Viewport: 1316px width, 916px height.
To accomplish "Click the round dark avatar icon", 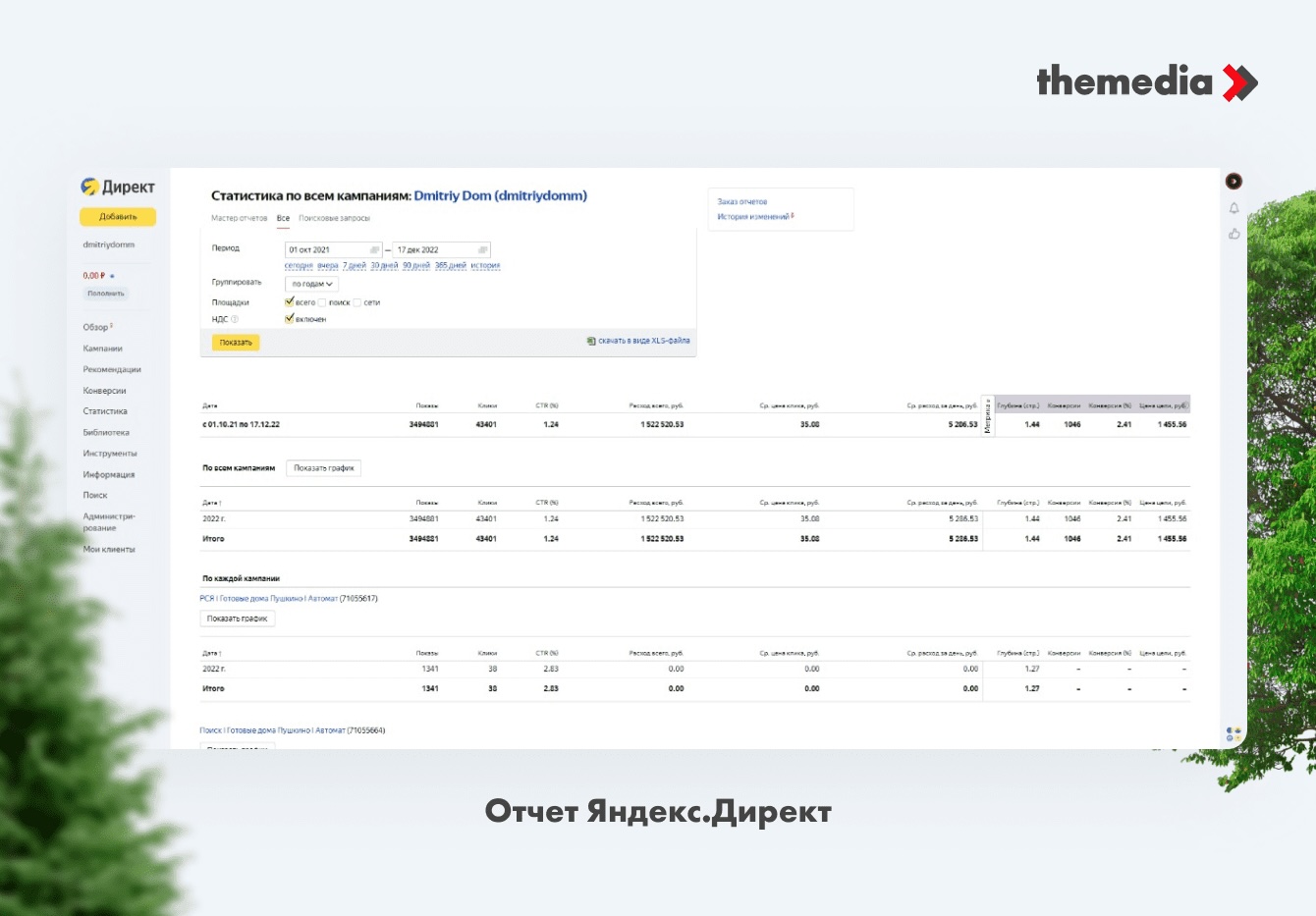I will (x=1234, y=181).
